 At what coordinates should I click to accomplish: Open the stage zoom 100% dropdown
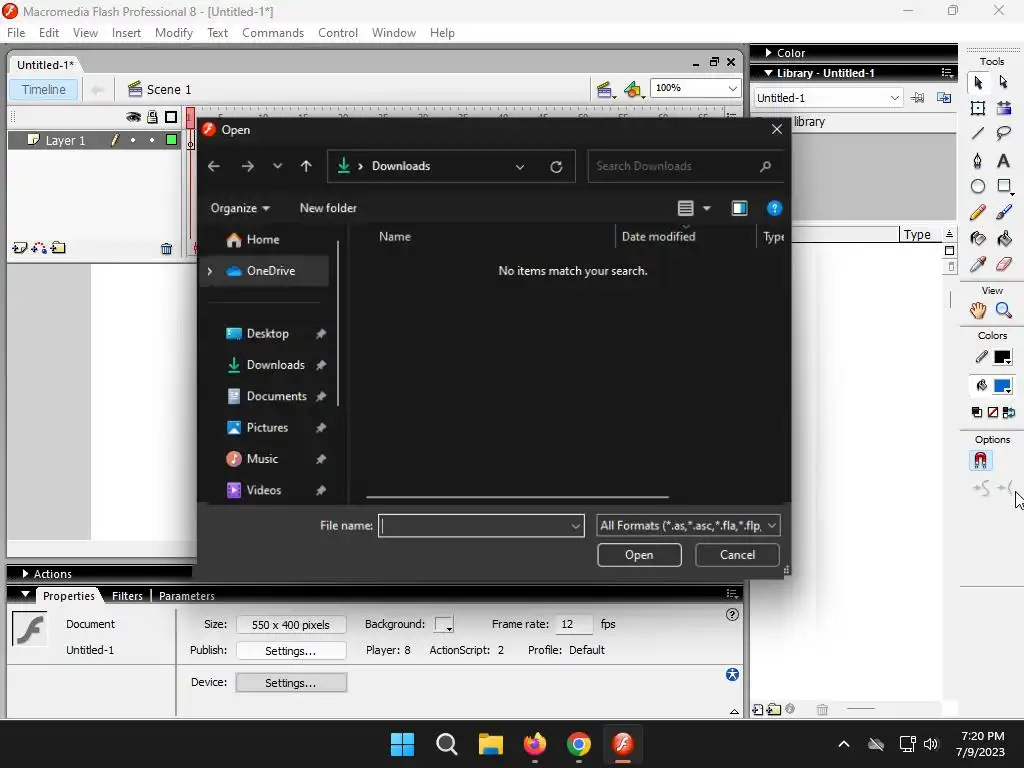point(733,88)
